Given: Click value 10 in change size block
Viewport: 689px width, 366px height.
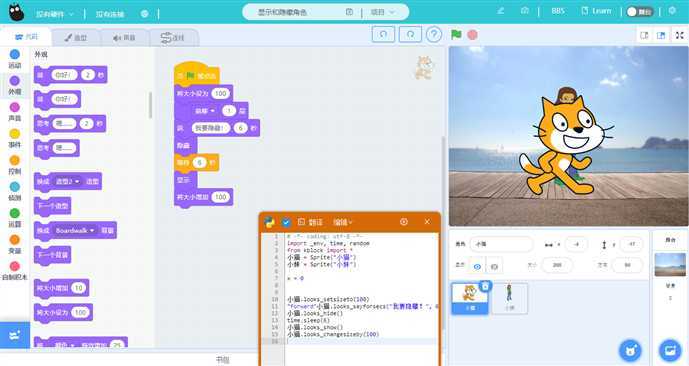Looking at the screenshot, I should click(79, 288).
